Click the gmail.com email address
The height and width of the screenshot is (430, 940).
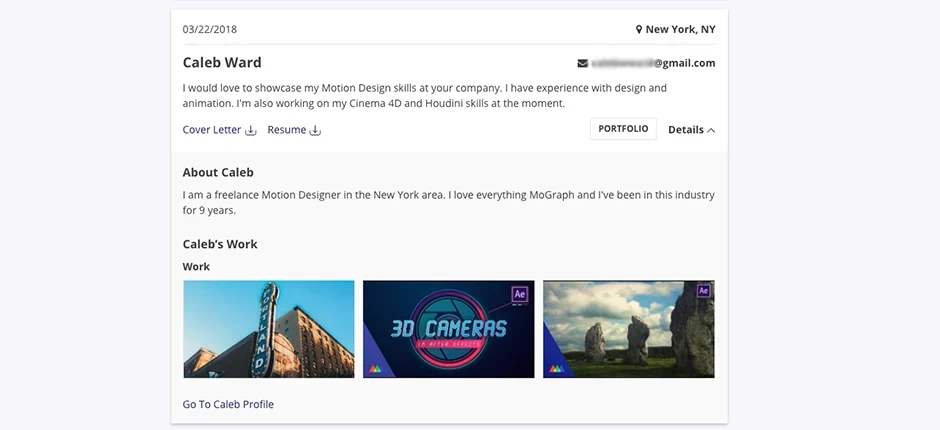click(x=653, y=63)
